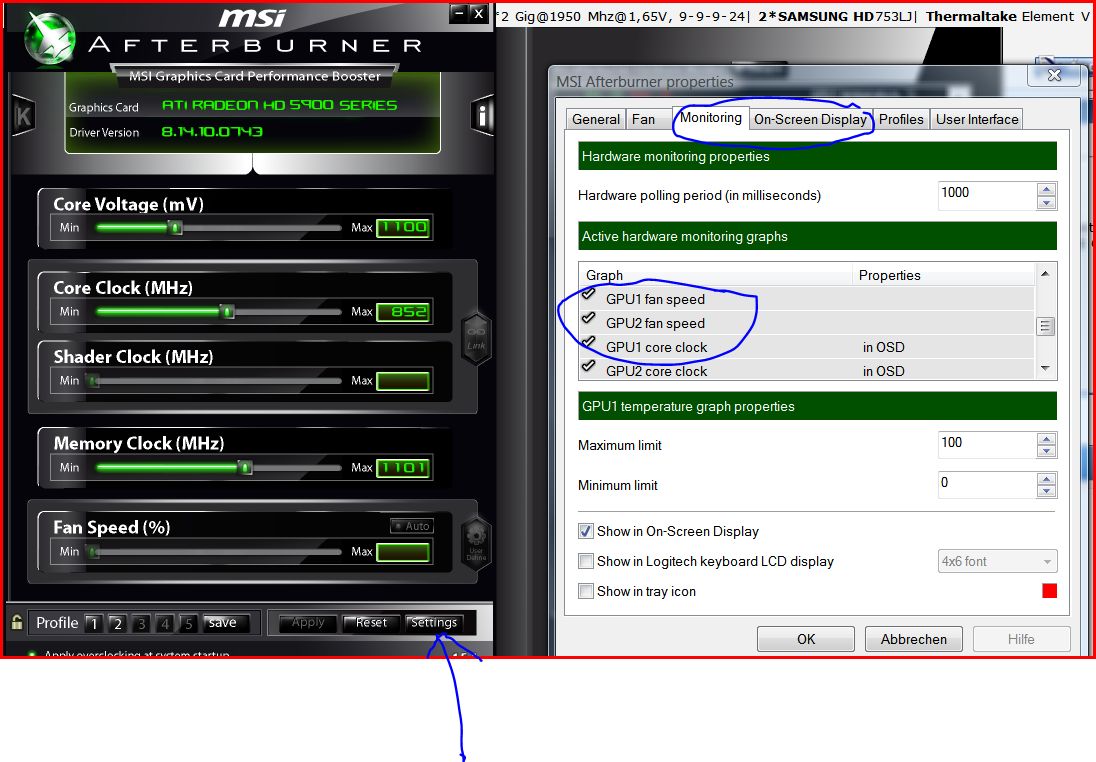
Task: Select the Monitoring tab
Action: coord(711,117)
